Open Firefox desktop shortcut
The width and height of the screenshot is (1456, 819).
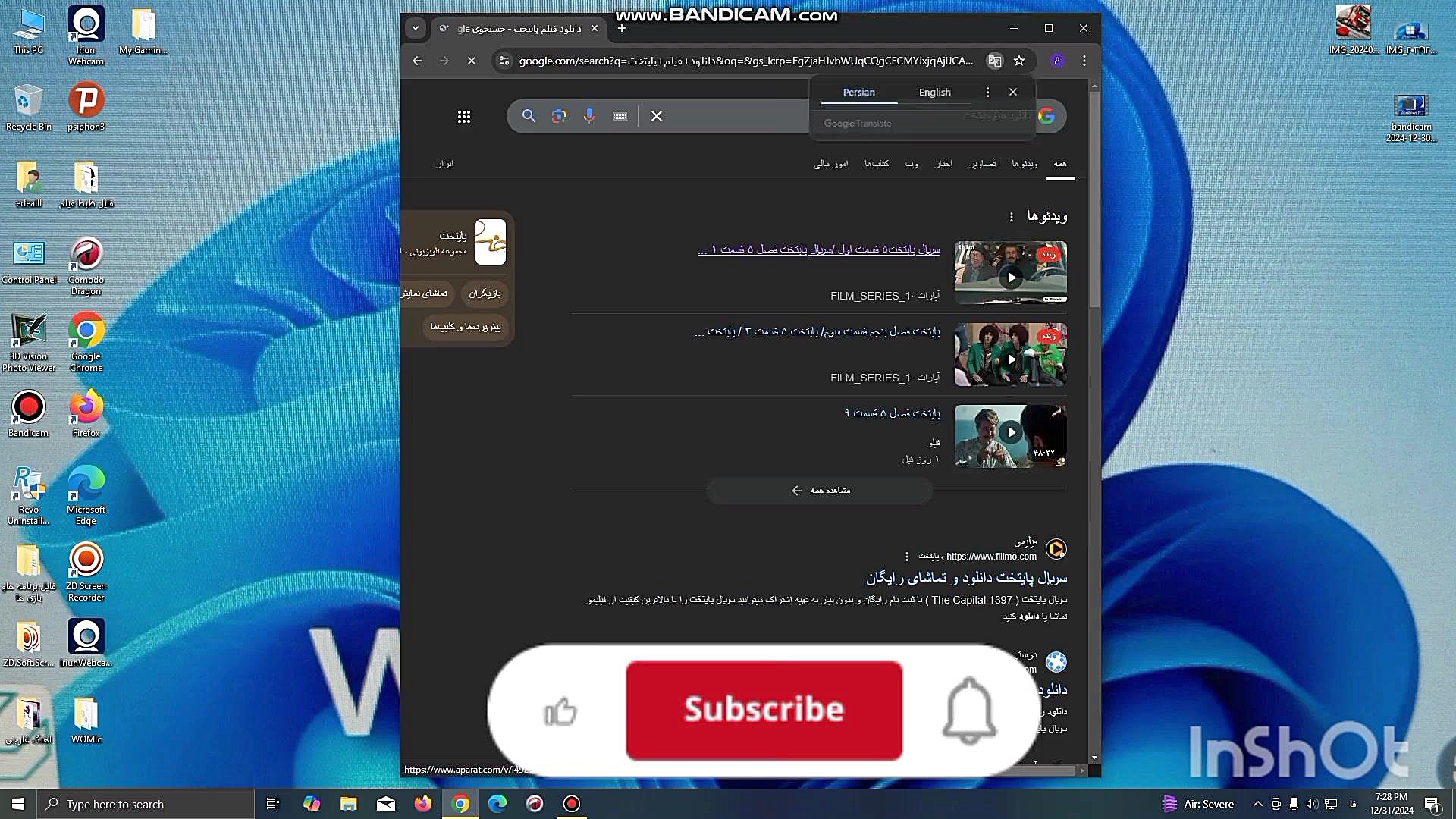(86, 413)
